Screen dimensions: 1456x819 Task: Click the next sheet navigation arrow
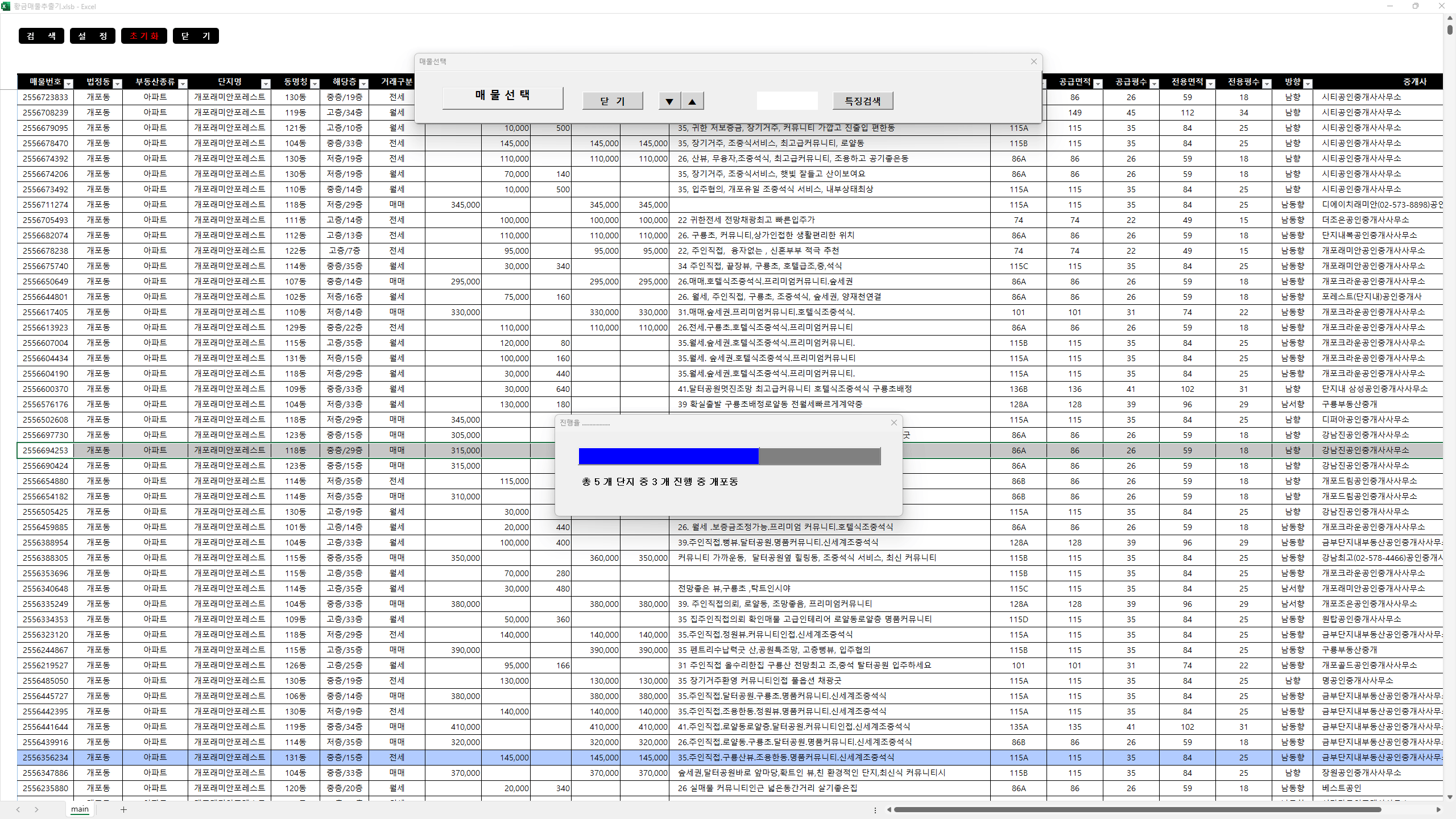(36, 809)
